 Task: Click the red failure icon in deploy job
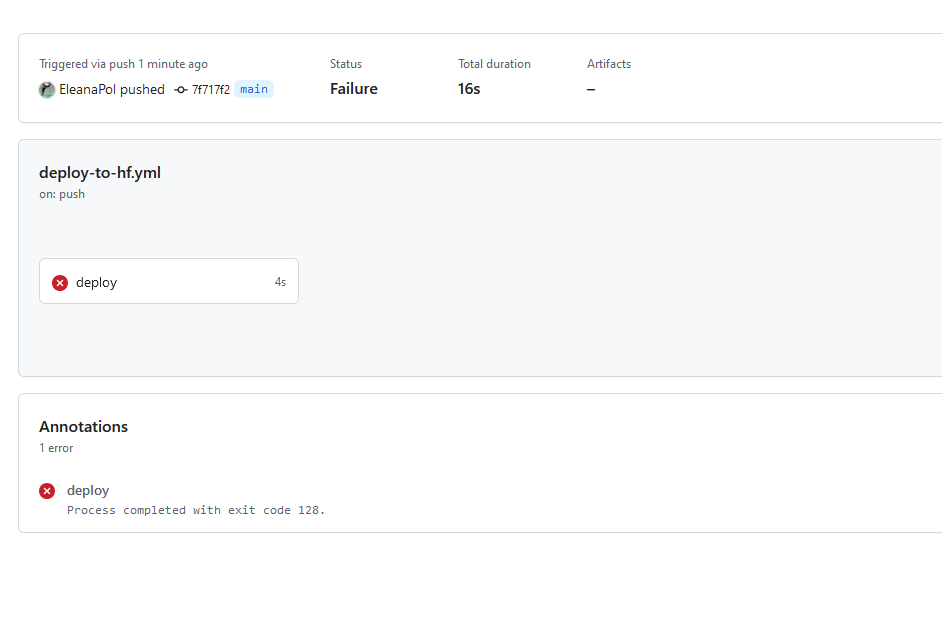[x=60, y=283]
